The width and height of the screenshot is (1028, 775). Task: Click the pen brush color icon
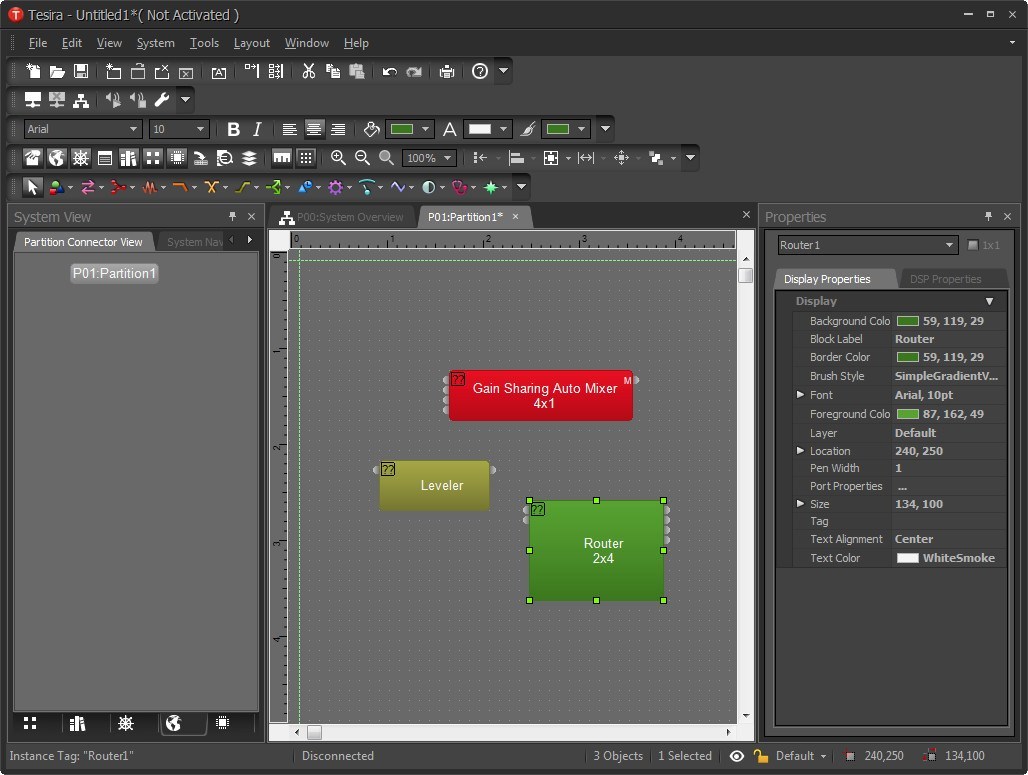tap(528, 129)
